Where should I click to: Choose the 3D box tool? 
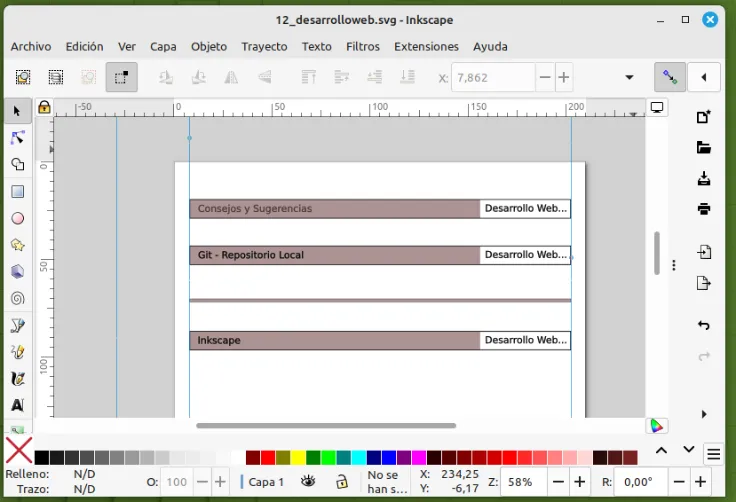17,271
